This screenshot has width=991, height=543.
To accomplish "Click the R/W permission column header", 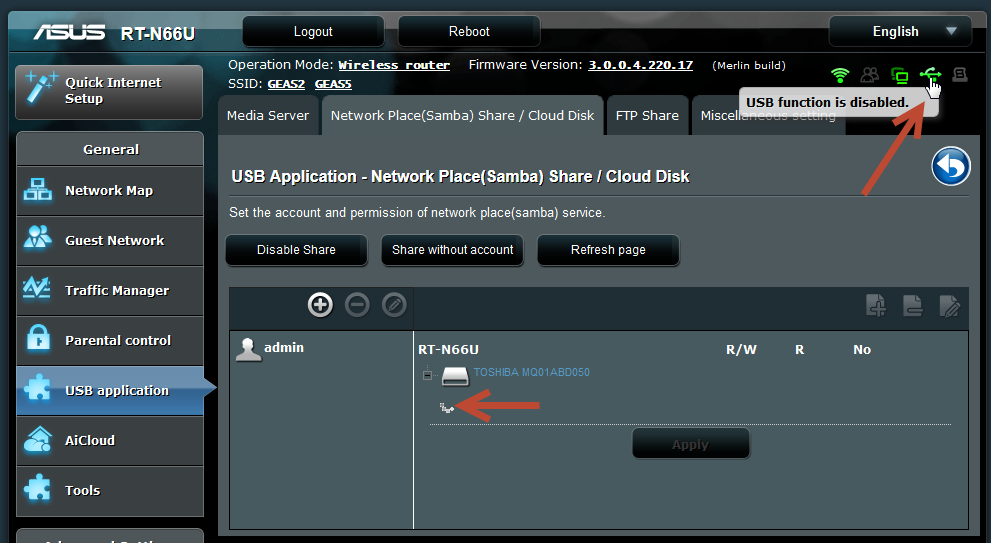I will [x=741, y=350].
